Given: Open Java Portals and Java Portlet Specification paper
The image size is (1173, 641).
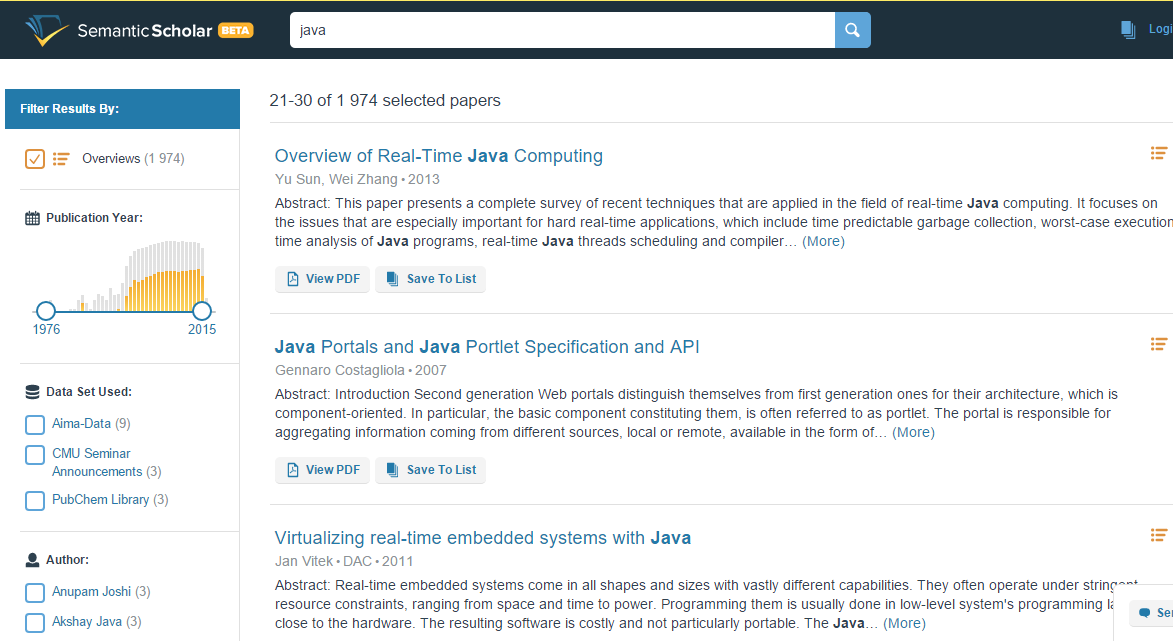Looking at the screenshot, I should click(487, 347).
